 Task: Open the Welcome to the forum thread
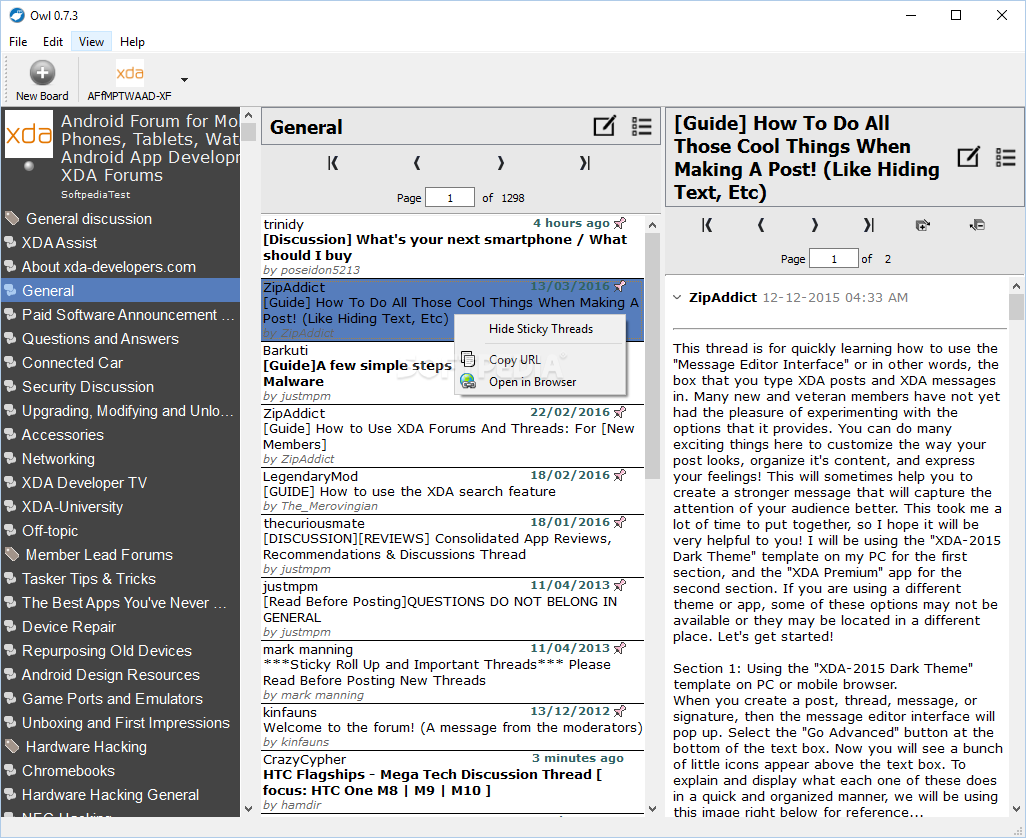tap(453, 727)
